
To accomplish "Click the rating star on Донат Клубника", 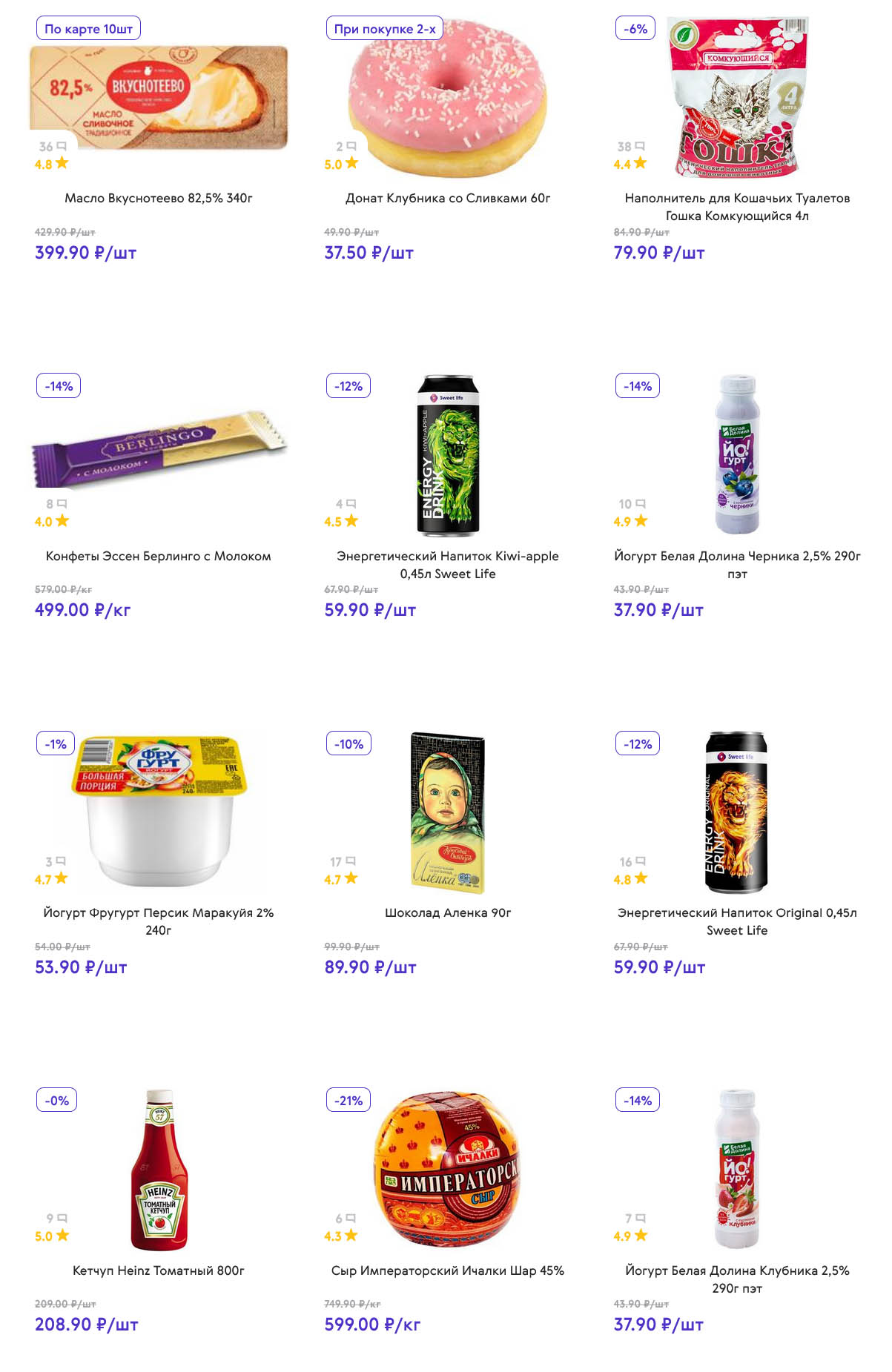I will [351, 163].
